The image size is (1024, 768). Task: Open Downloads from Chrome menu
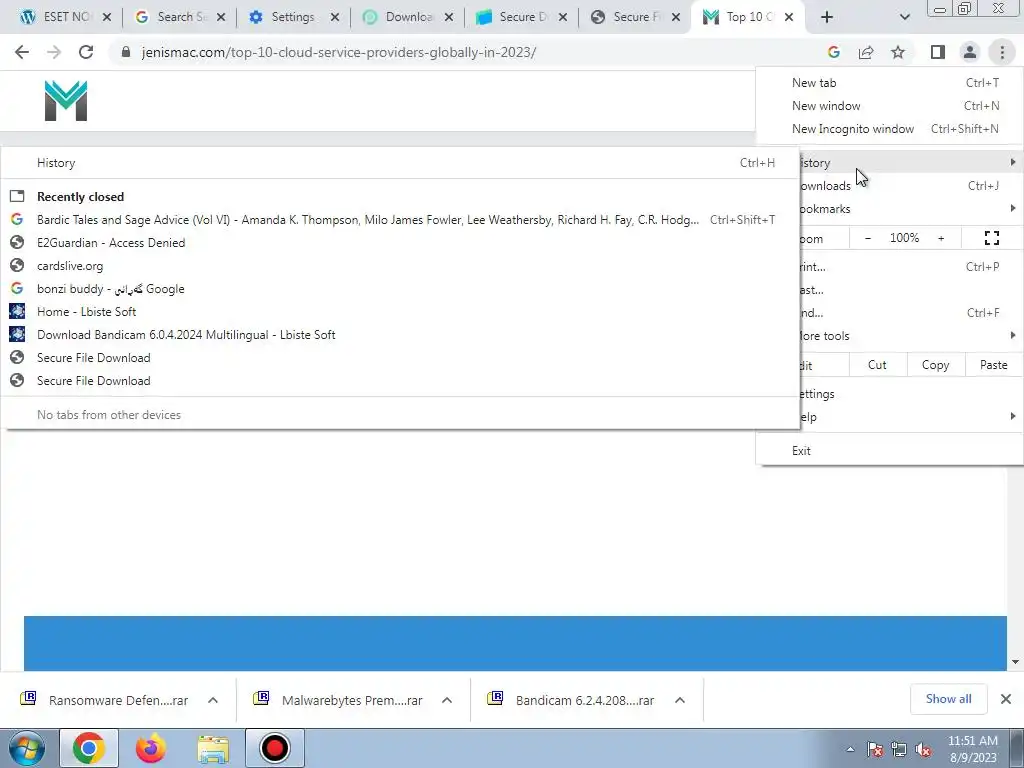coord(911,186)
